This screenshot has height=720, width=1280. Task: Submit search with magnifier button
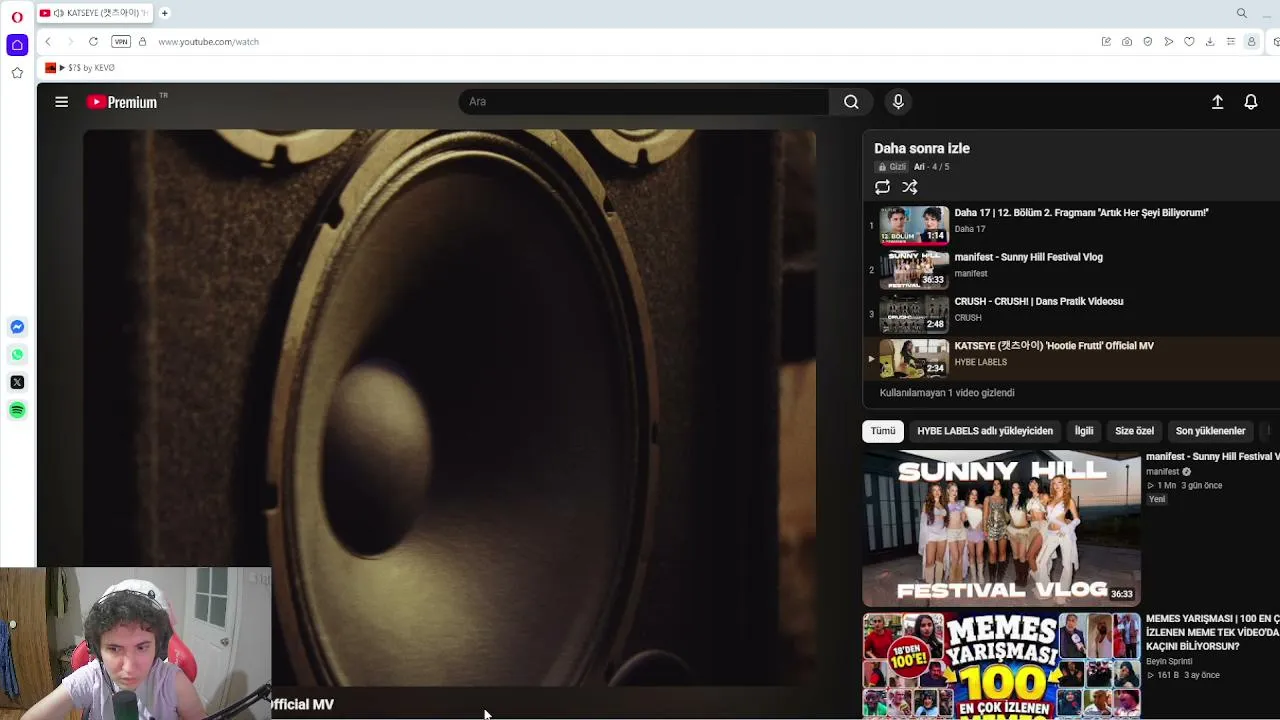pyautogui.click(x=851, y=102)
